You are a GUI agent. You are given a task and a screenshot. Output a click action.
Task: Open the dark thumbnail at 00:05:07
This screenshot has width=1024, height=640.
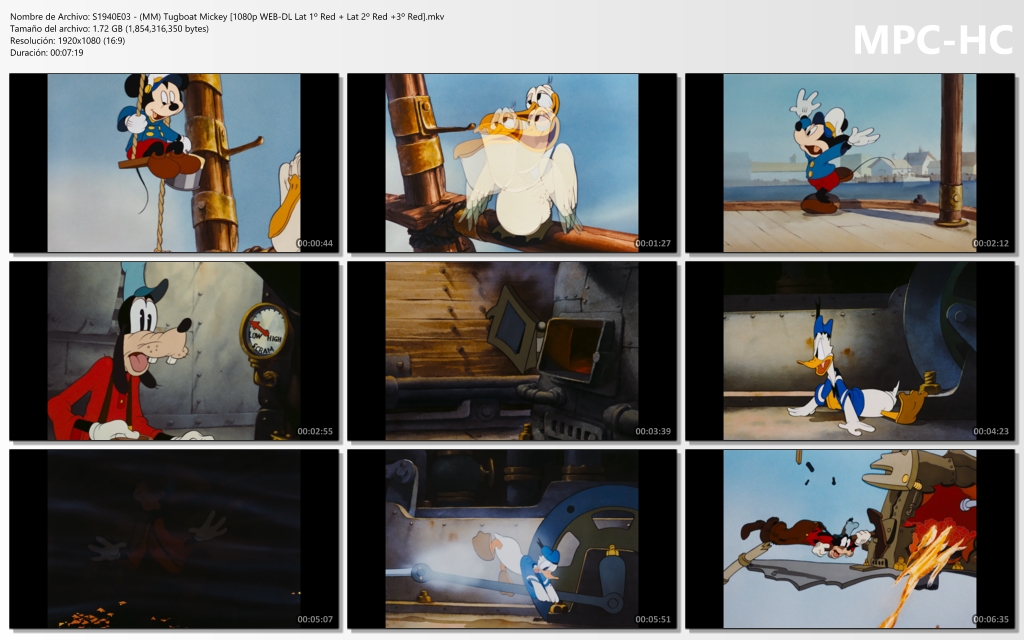[x=174, y=539]
